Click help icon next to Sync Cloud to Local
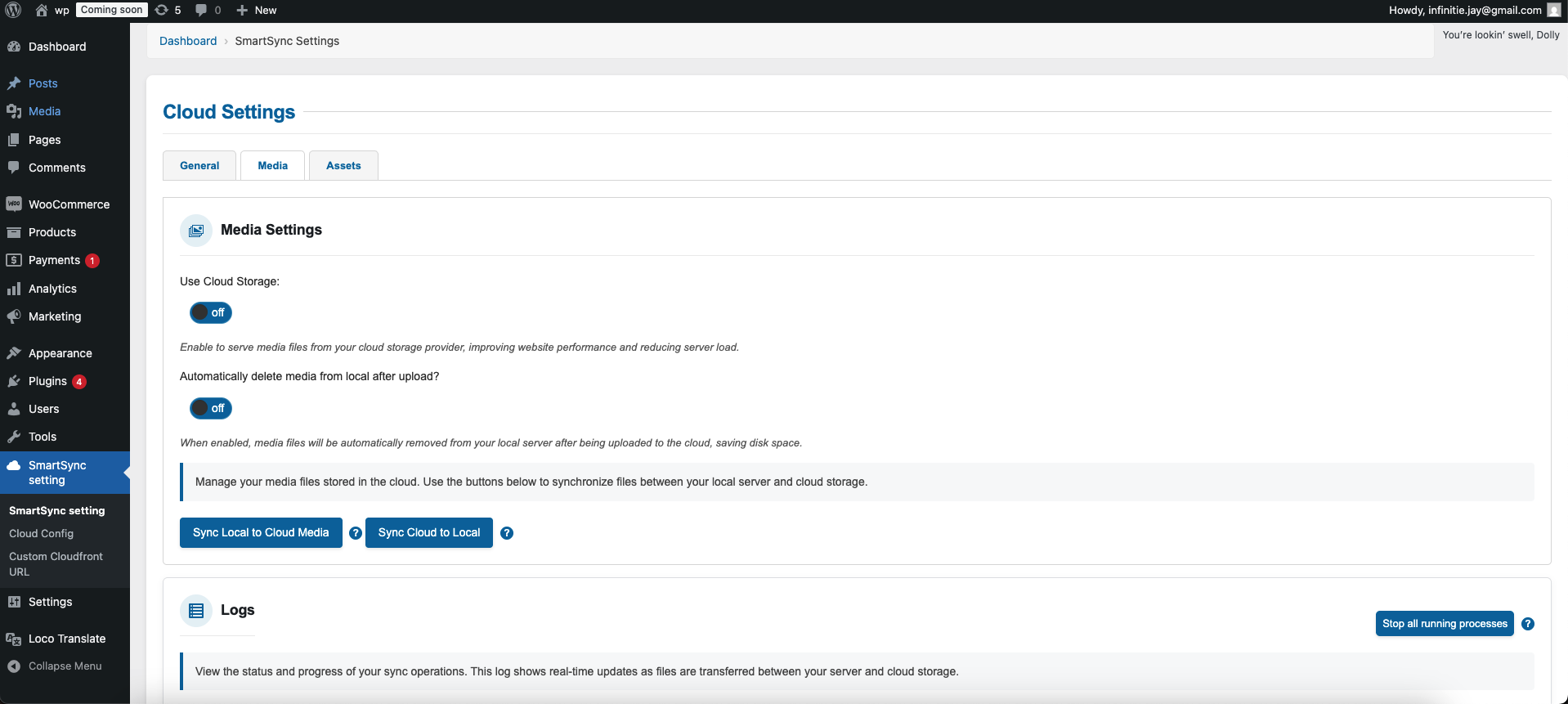Image resolution: width=1568 pixels, height=704 pixels. (x=507, y=533)
